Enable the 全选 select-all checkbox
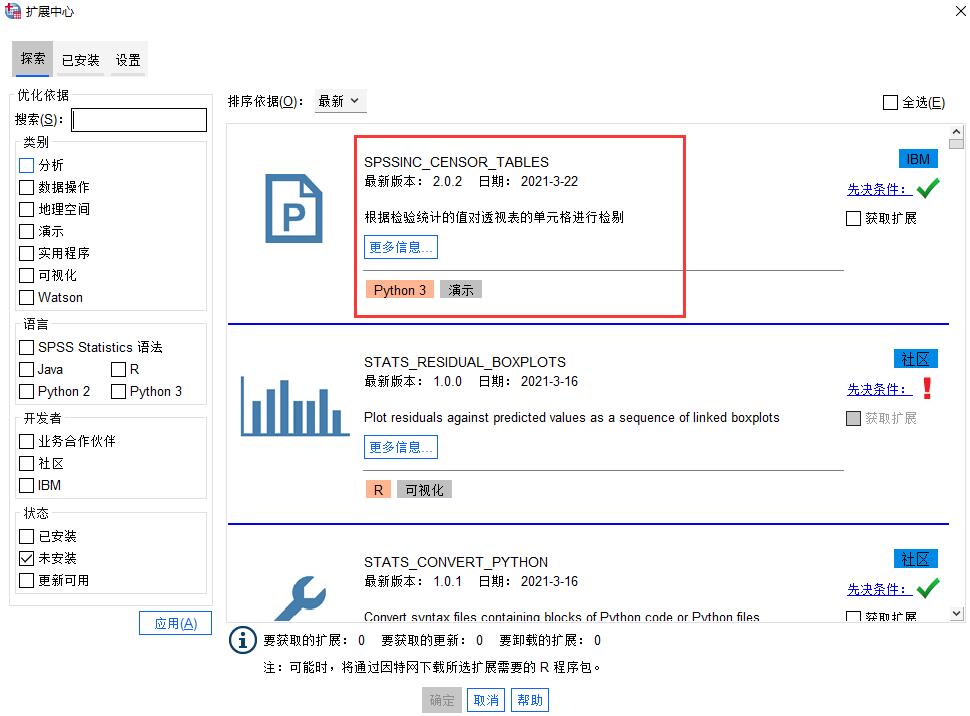This screenshot has height=716, width=970. click(x=888, y=102)
